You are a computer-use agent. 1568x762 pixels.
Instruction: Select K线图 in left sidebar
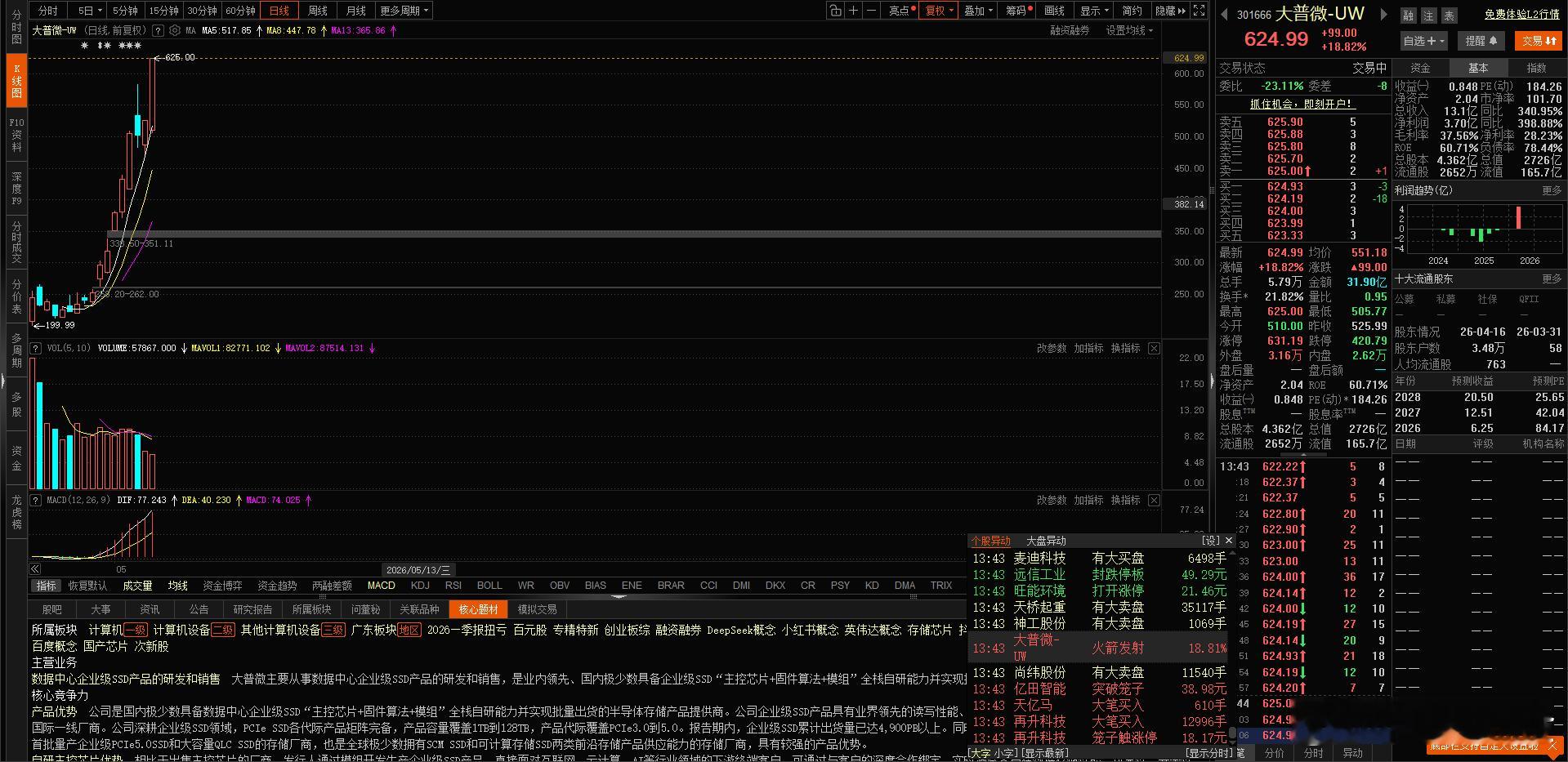tap(16, 81)
